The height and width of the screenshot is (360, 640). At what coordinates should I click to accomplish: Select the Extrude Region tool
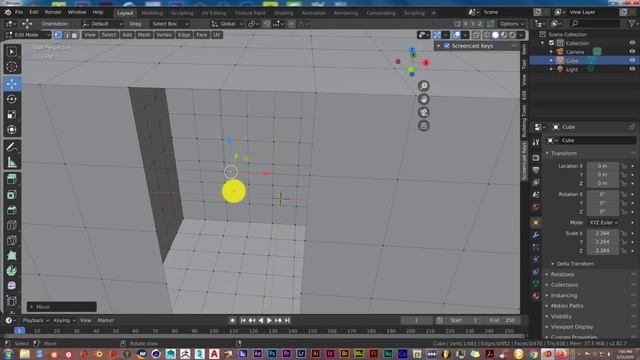12,179
